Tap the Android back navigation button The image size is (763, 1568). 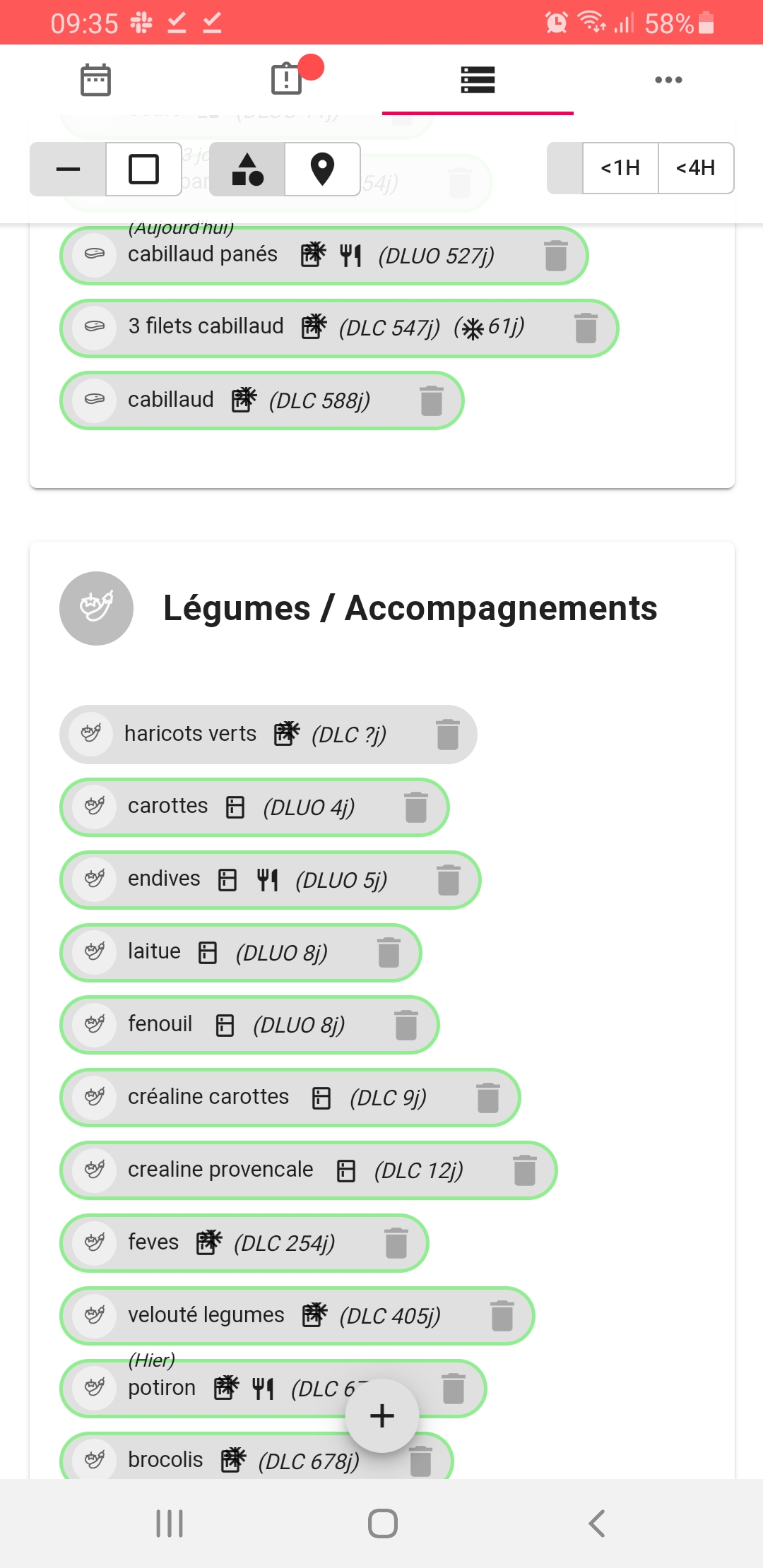pyautogui.click(x=597, y=1524)
